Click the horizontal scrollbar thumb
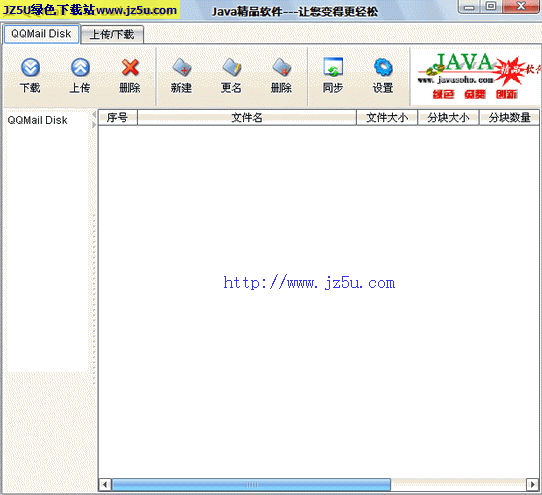The height and width of the screenshot is (495, 542). click(251, 485)
